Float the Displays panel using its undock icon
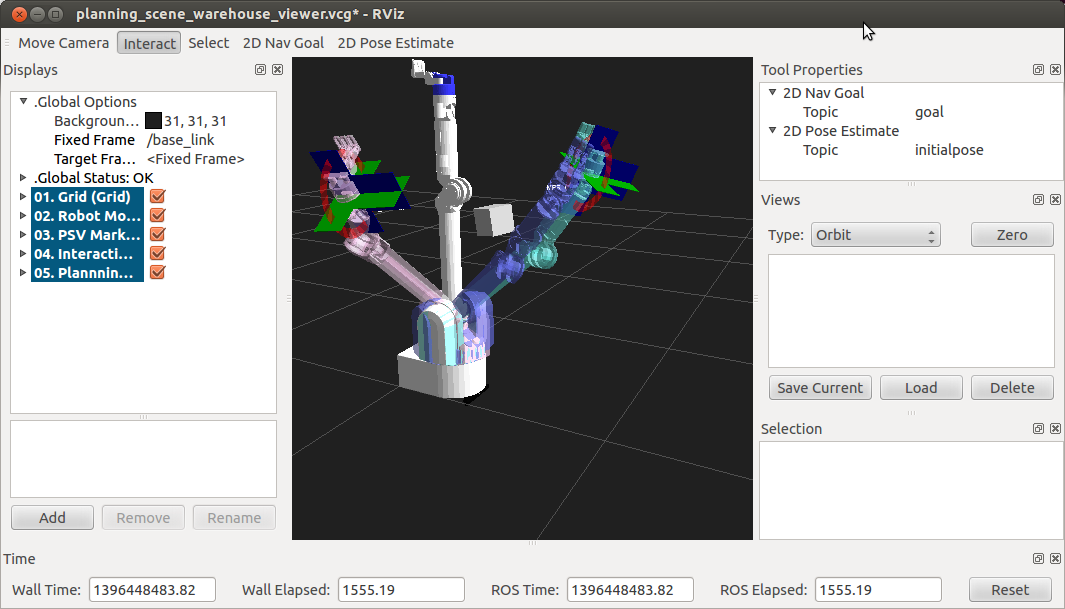Viewport: 1065px width, 609px height. point(260,70)
